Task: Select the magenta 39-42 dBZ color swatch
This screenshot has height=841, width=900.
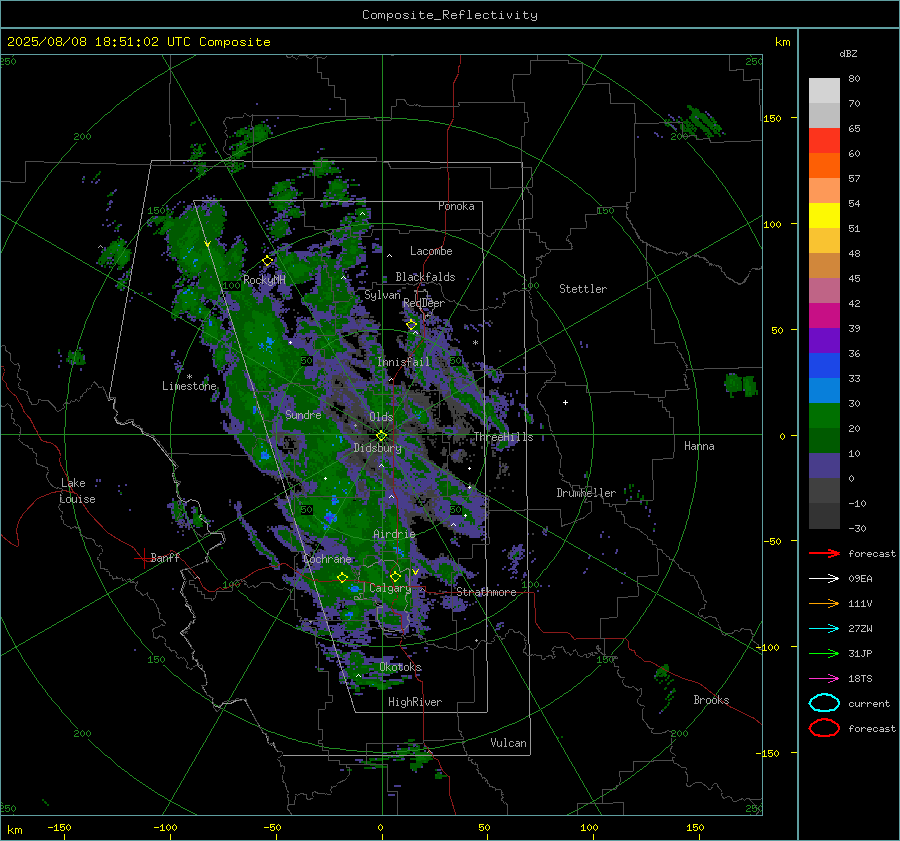Action: point(824,316)
